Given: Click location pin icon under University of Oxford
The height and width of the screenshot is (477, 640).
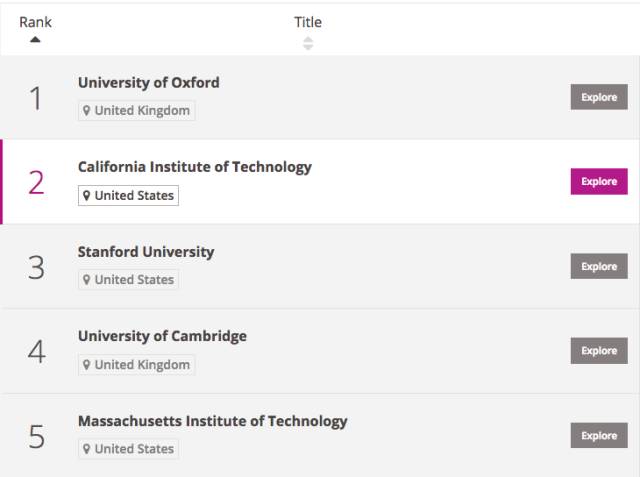Looking at the screenshot, I should point(86,110).
